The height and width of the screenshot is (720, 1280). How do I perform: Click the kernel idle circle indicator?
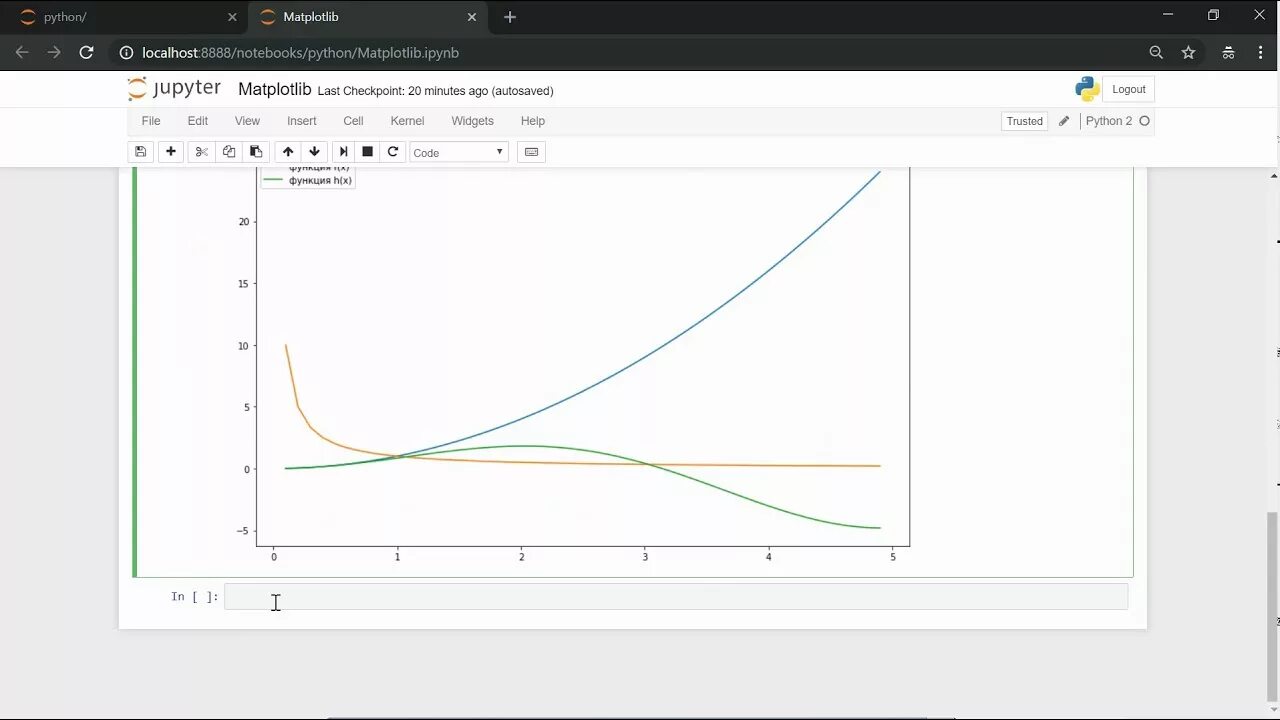[x=1145, y=121]
